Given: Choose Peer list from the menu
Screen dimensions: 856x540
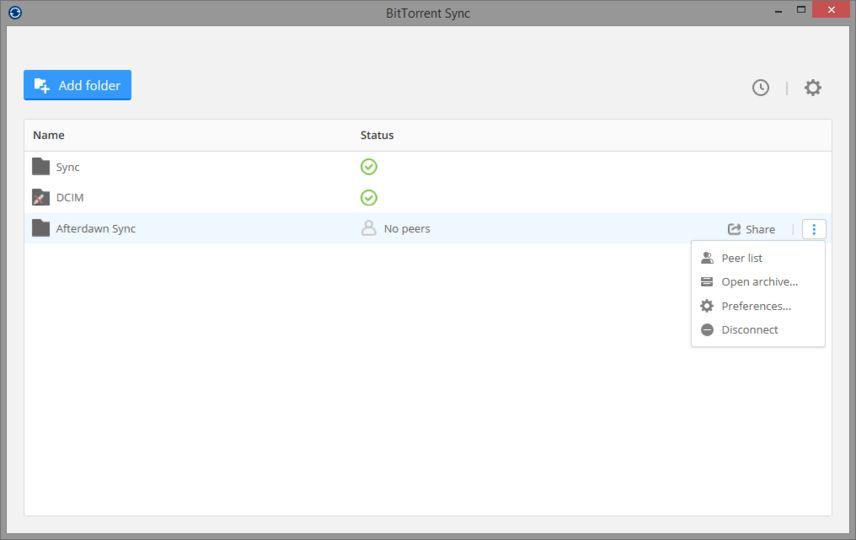Looking at the screenshot, I should [758, 258].
